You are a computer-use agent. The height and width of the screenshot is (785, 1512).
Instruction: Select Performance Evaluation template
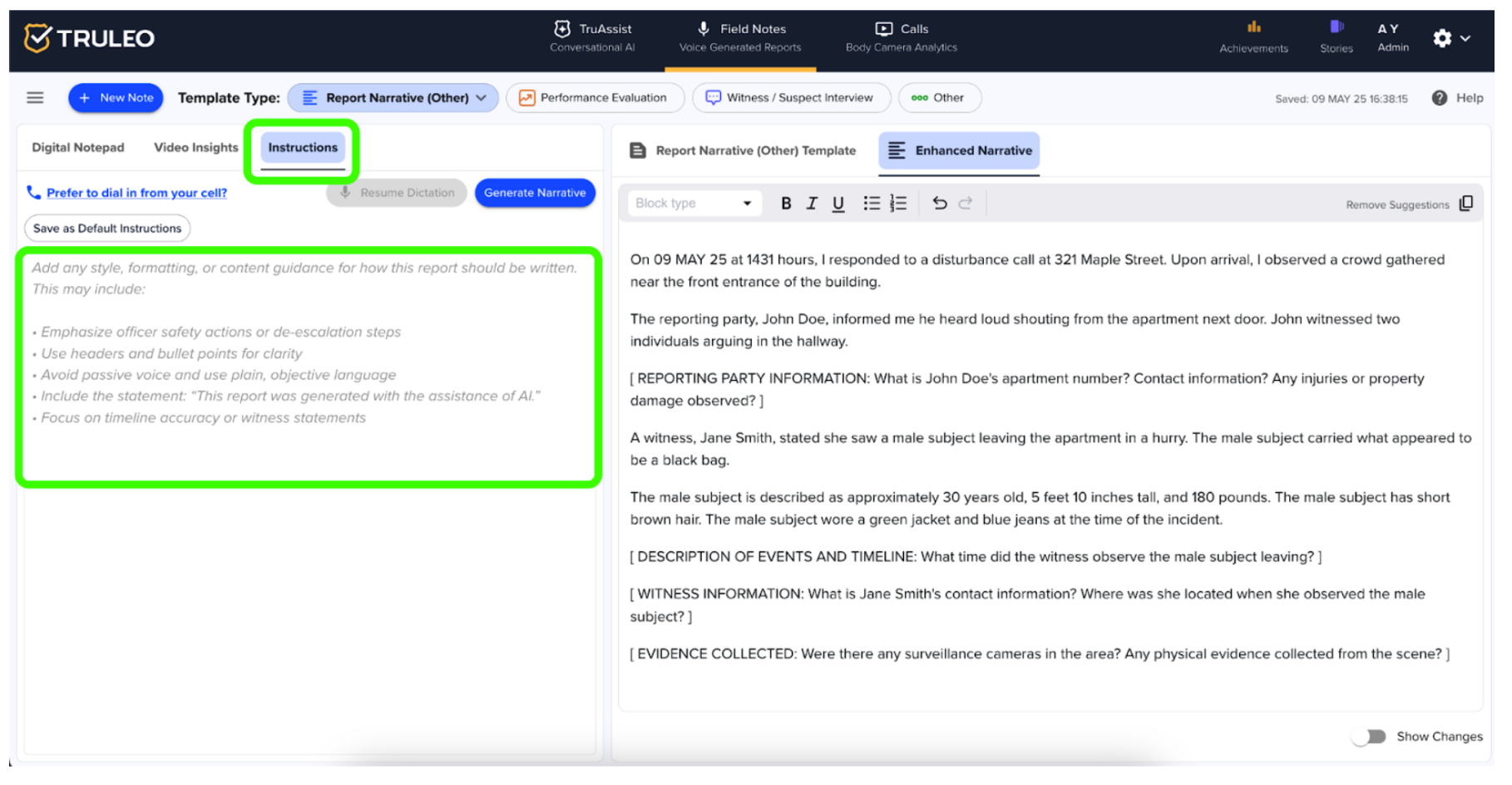click(595, 98)
